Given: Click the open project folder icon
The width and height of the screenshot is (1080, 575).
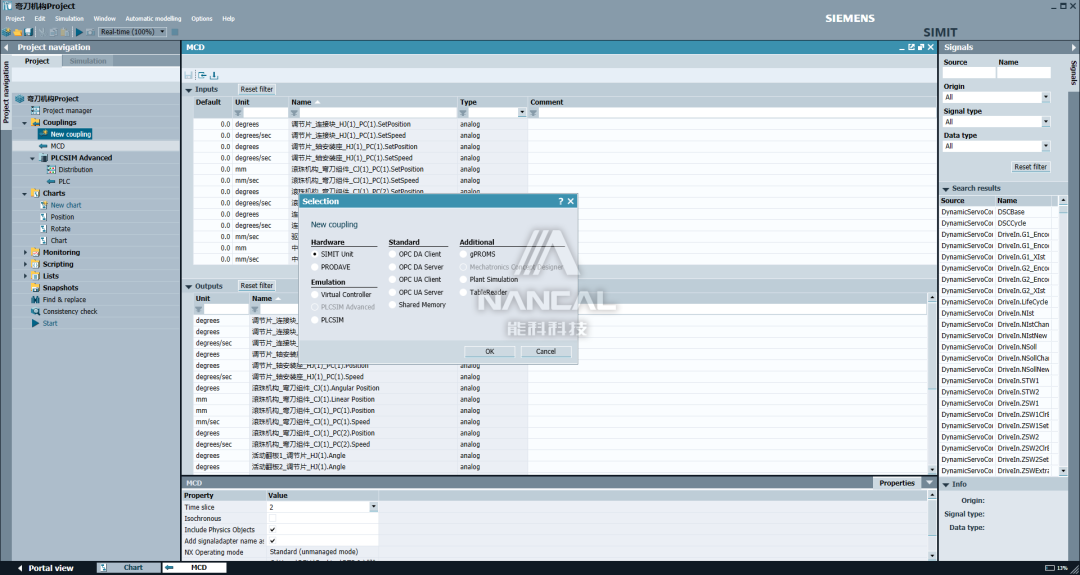Looking at the screenshot, I should tap(18, 32).
